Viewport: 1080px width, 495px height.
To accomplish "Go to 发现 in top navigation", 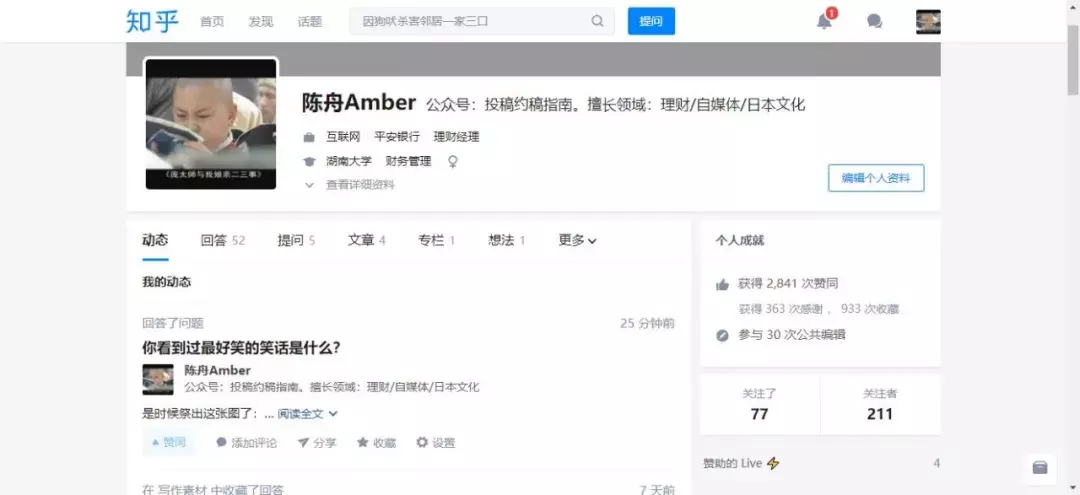I will click(261, 21).
